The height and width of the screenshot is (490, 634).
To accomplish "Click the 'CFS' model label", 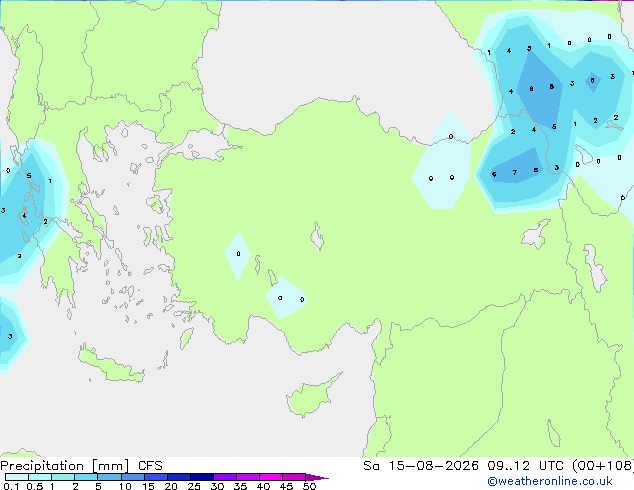I will point(150,466).
